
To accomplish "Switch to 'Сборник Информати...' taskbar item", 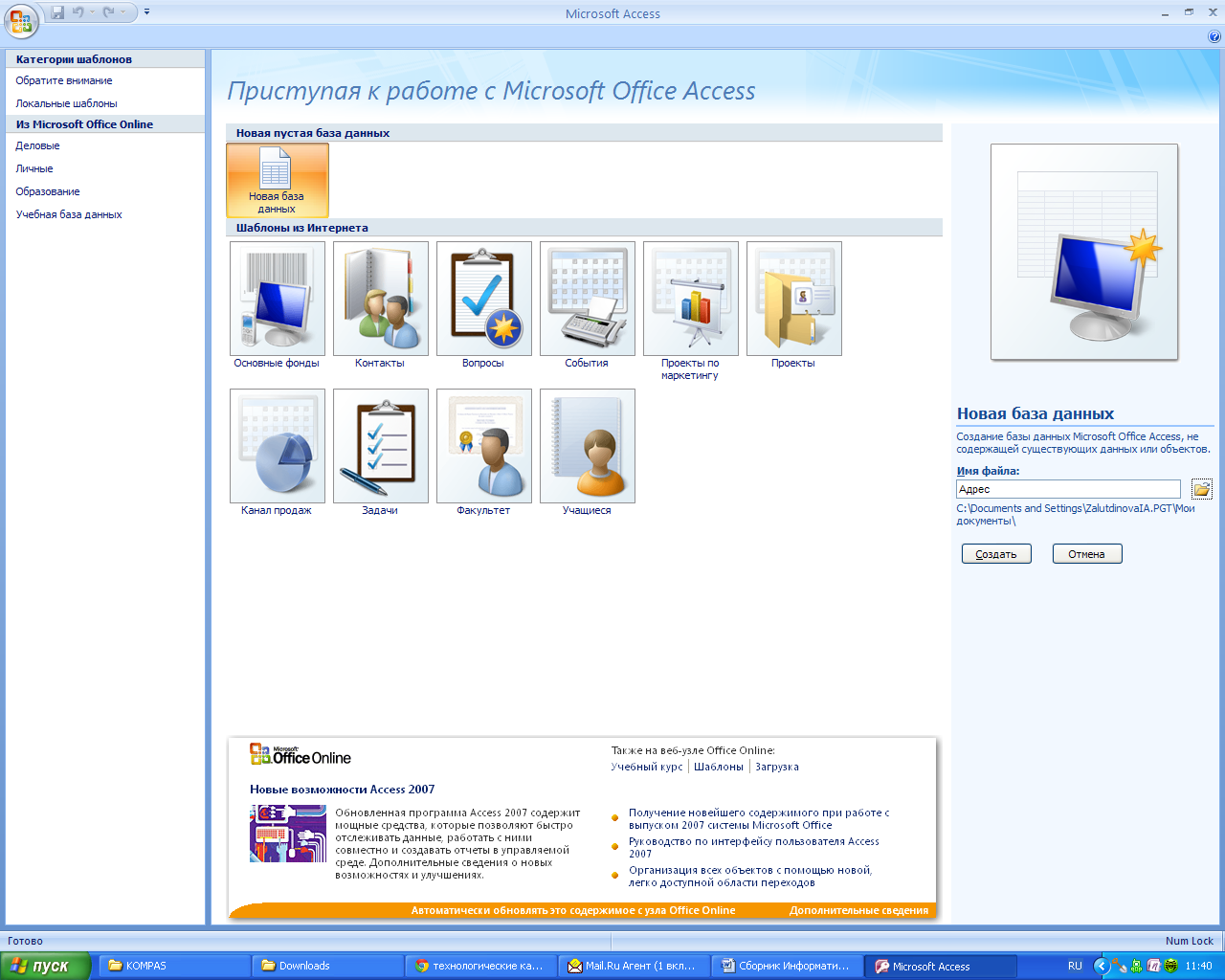I will pyautogui.click(x=788, y=966).
